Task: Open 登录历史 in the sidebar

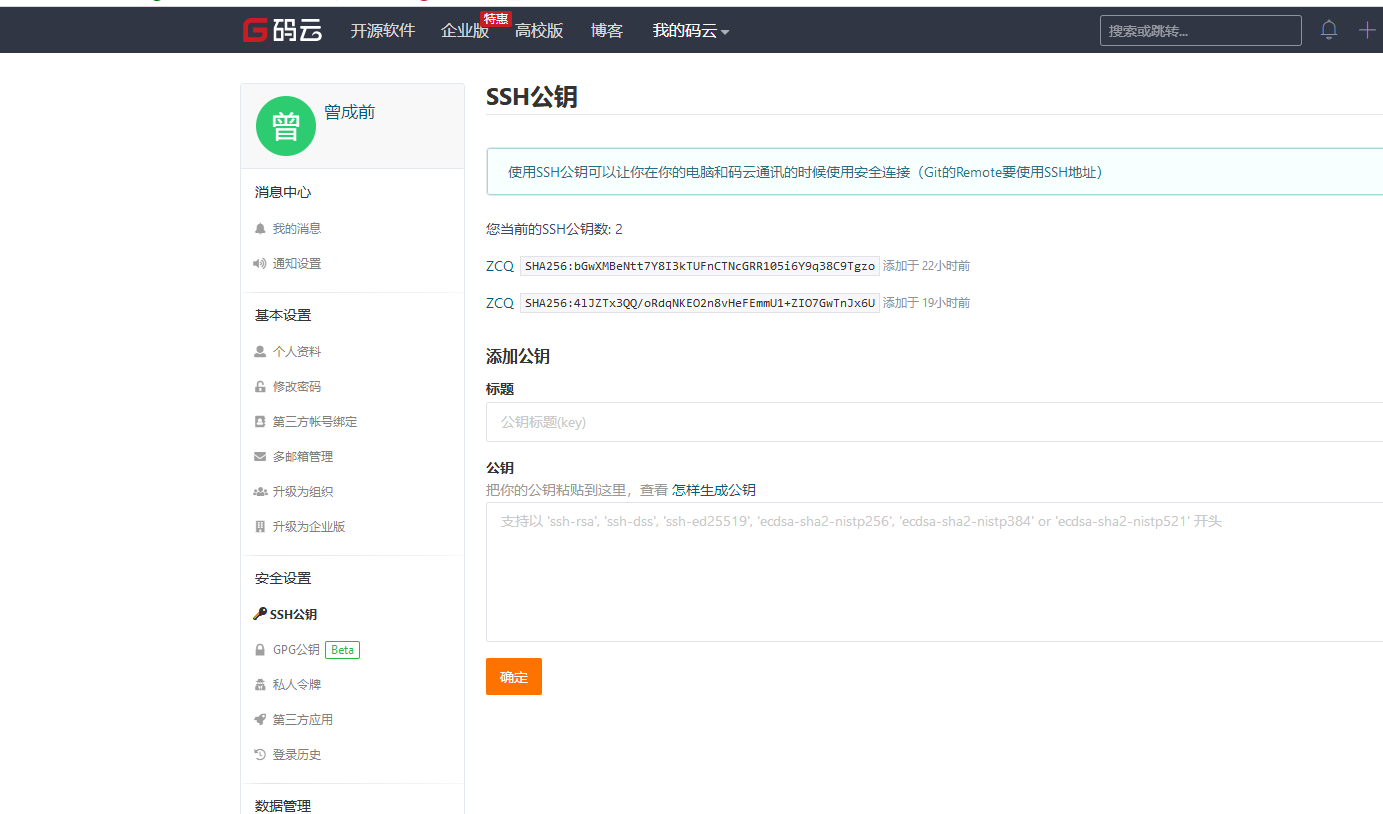Action: [297, 755]
